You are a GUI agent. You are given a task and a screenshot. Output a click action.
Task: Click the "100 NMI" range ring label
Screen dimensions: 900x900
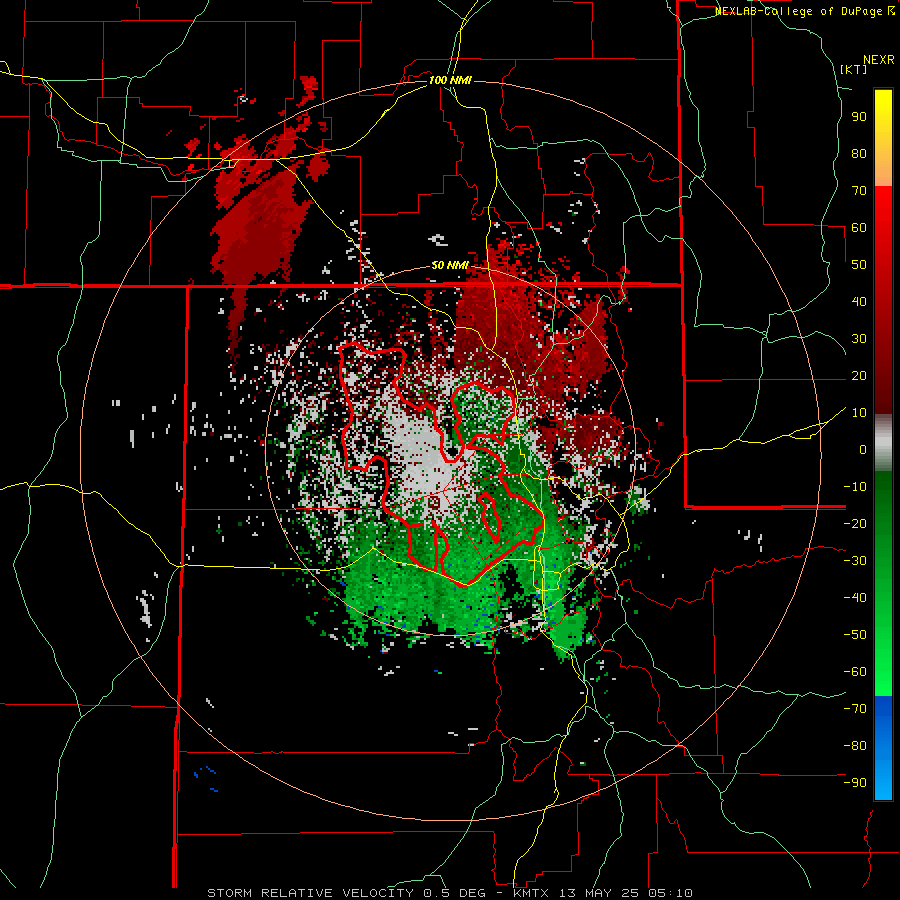pyautogui.click(x=450, y=80)
